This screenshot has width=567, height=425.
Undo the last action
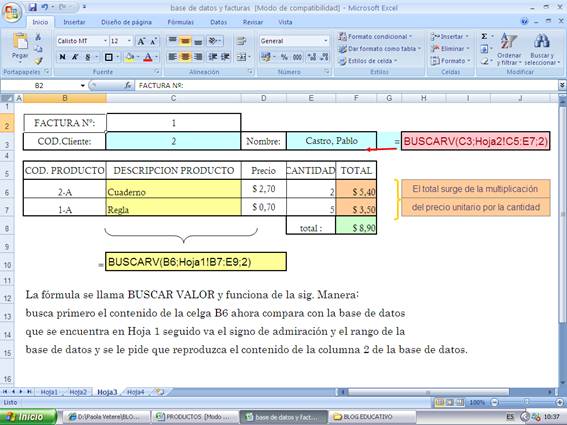coord(45,7)
